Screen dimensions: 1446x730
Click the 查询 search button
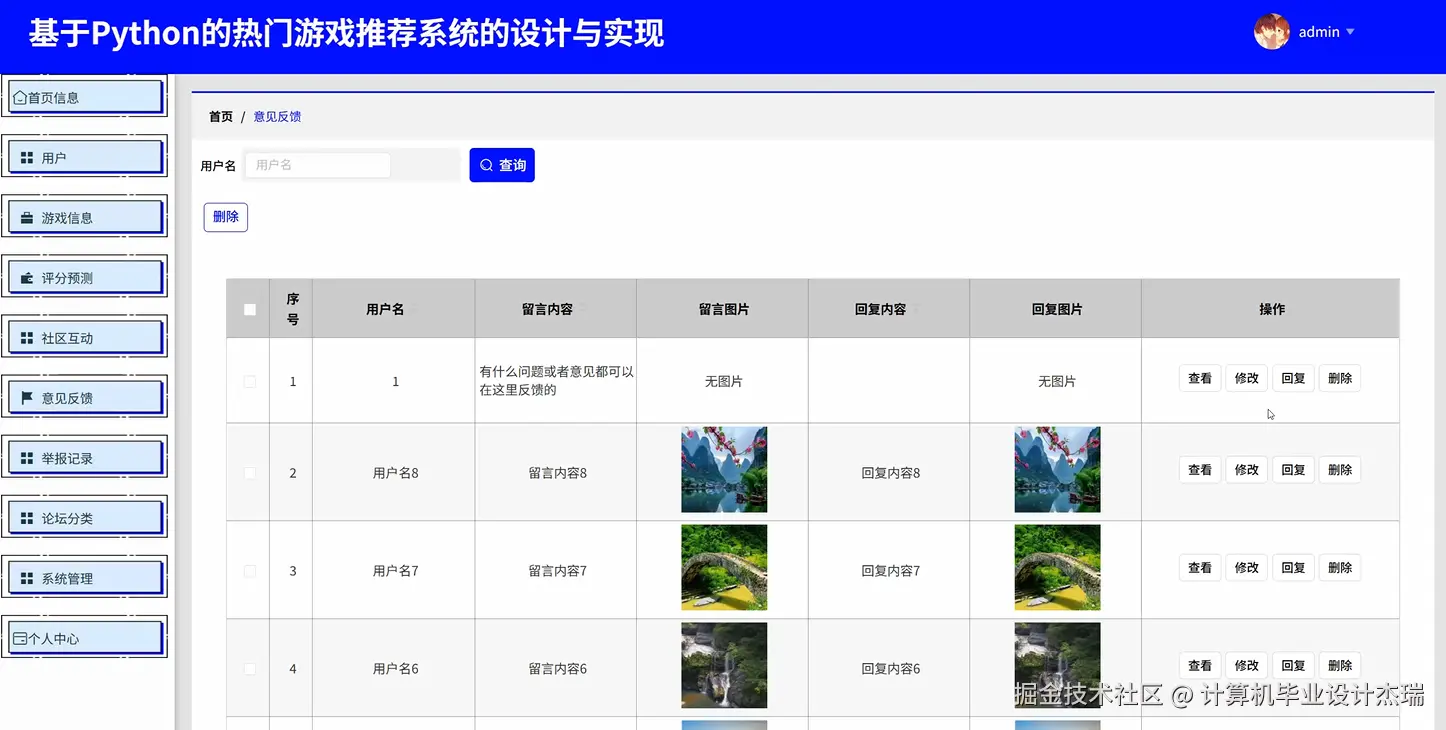tap(502, 165)
